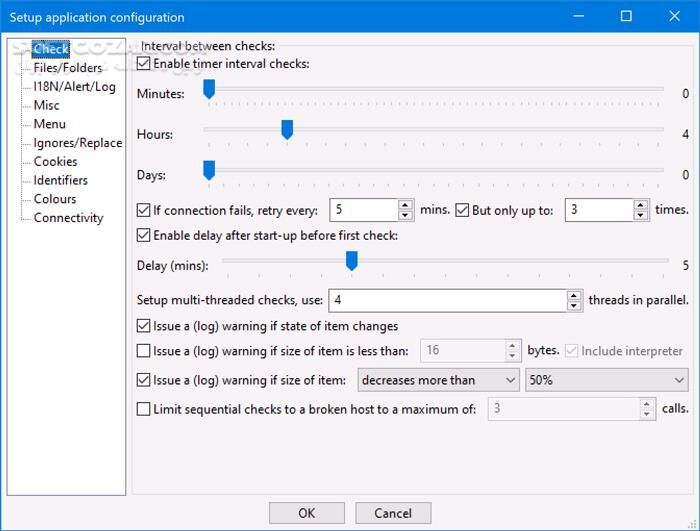Select Files/Folders in the settings tree
The width and height of the screenshot is (700, 531).
67,68
